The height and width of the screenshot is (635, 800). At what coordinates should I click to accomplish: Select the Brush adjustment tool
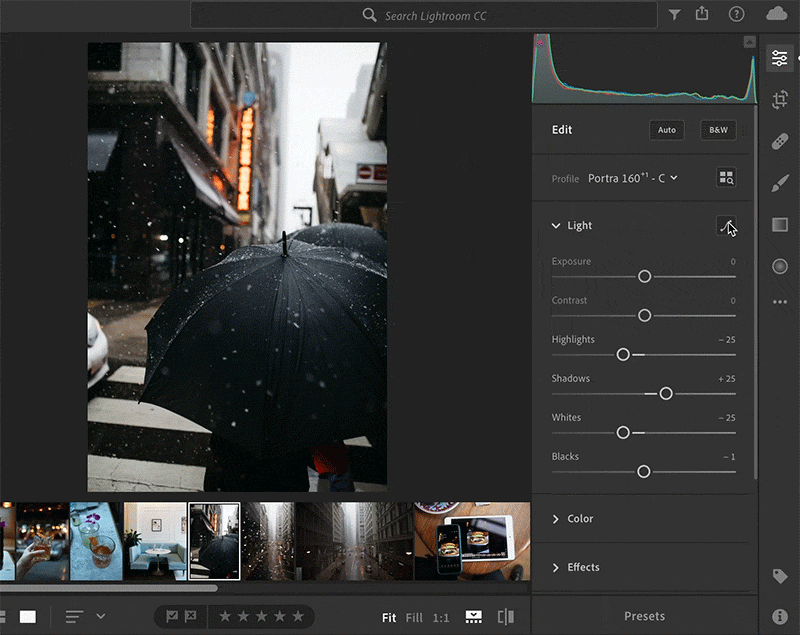[x=780, y=183]
